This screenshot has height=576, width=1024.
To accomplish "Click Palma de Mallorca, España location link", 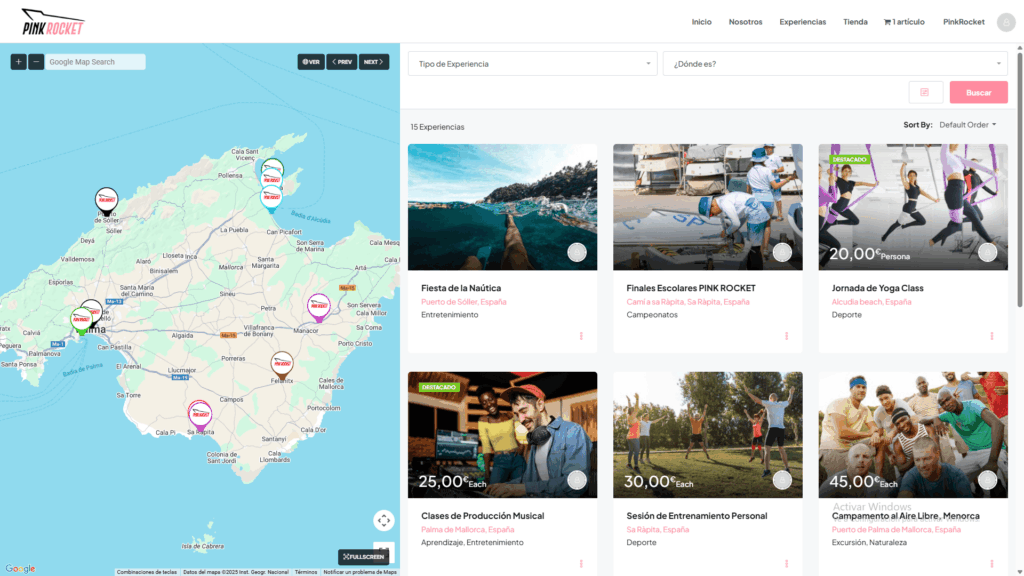I will click(468, 530).
